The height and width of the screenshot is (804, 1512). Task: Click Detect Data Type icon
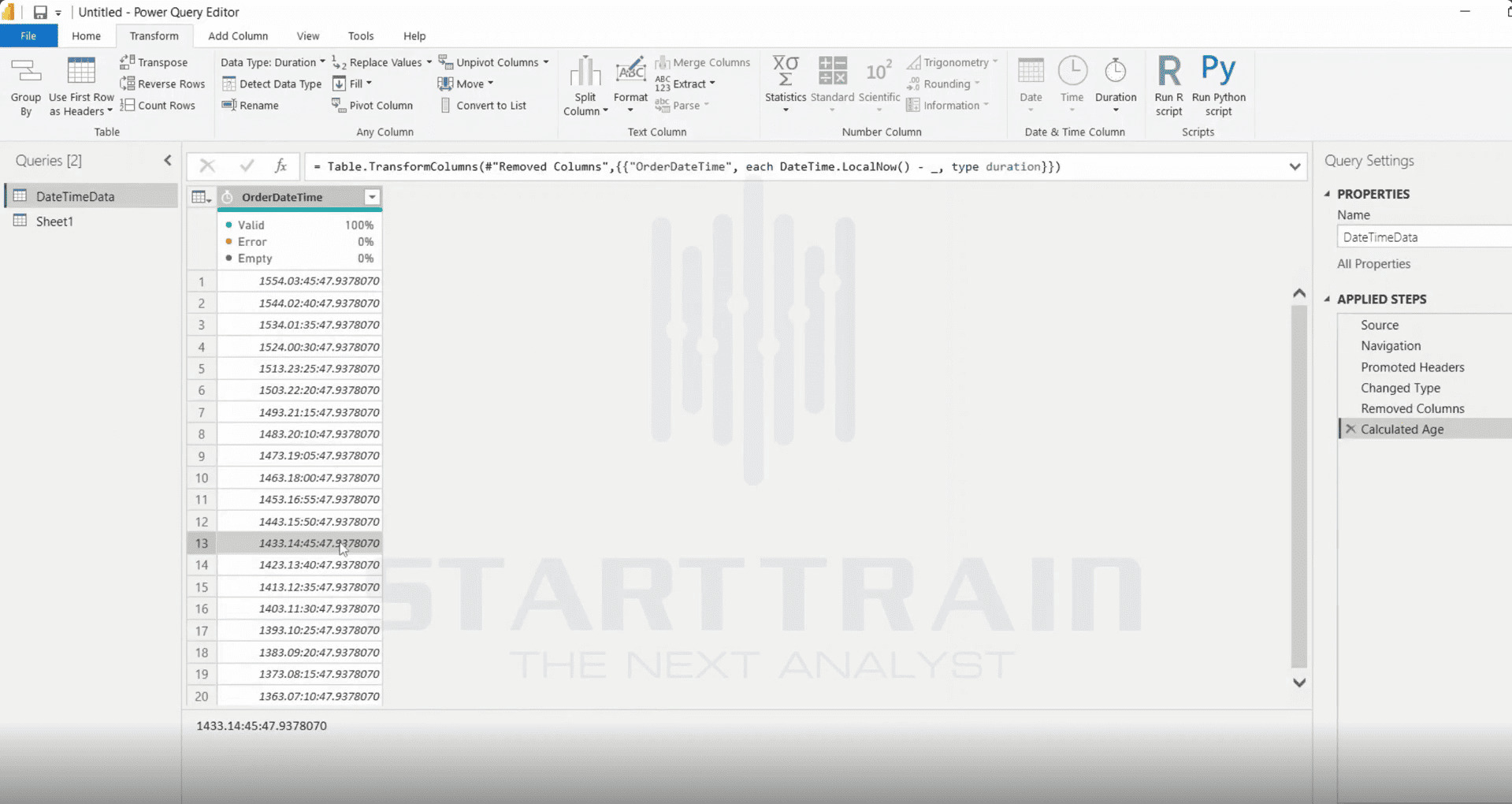(228, 84)
